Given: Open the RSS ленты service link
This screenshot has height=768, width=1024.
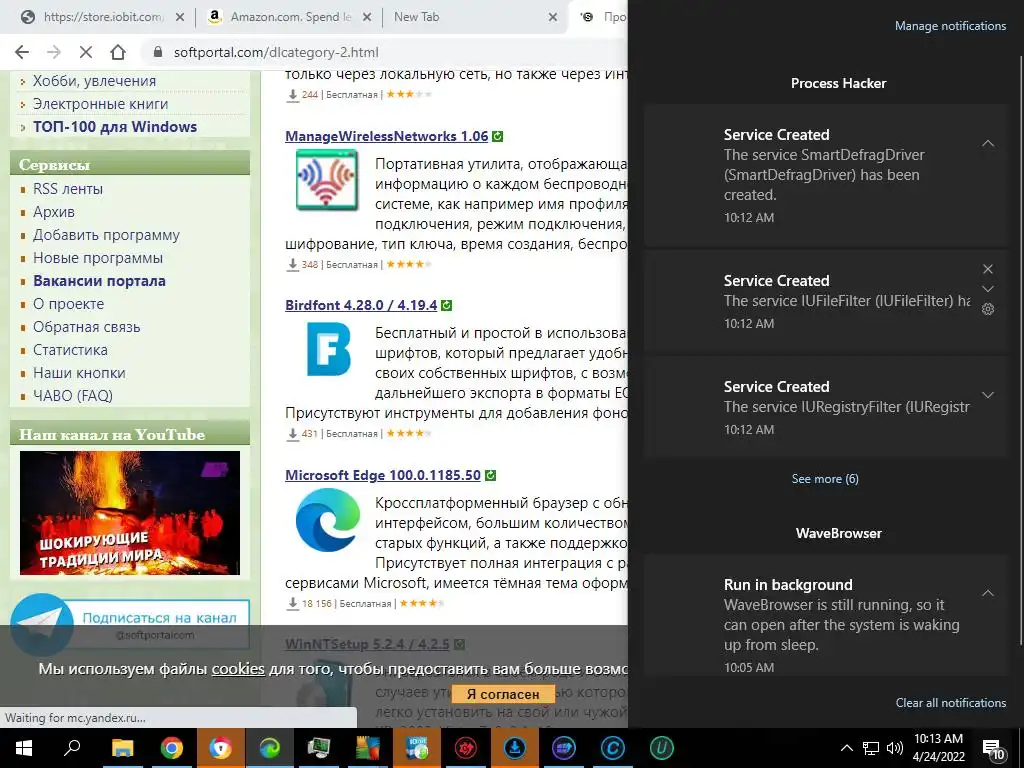Looking at the screenshot, I should 68,189.
